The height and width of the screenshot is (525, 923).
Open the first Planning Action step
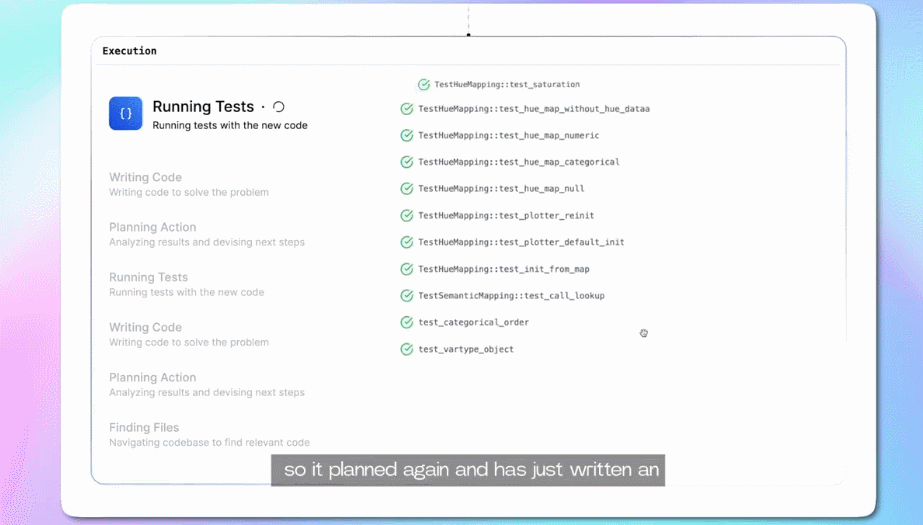pos(152,228)
